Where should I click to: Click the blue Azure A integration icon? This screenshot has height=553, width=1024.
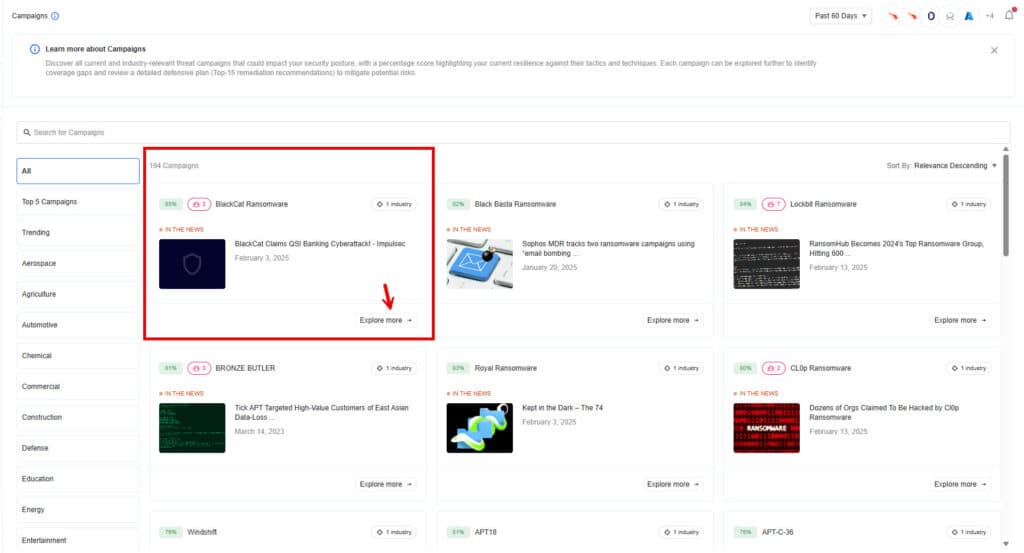(x=969, y=16)
